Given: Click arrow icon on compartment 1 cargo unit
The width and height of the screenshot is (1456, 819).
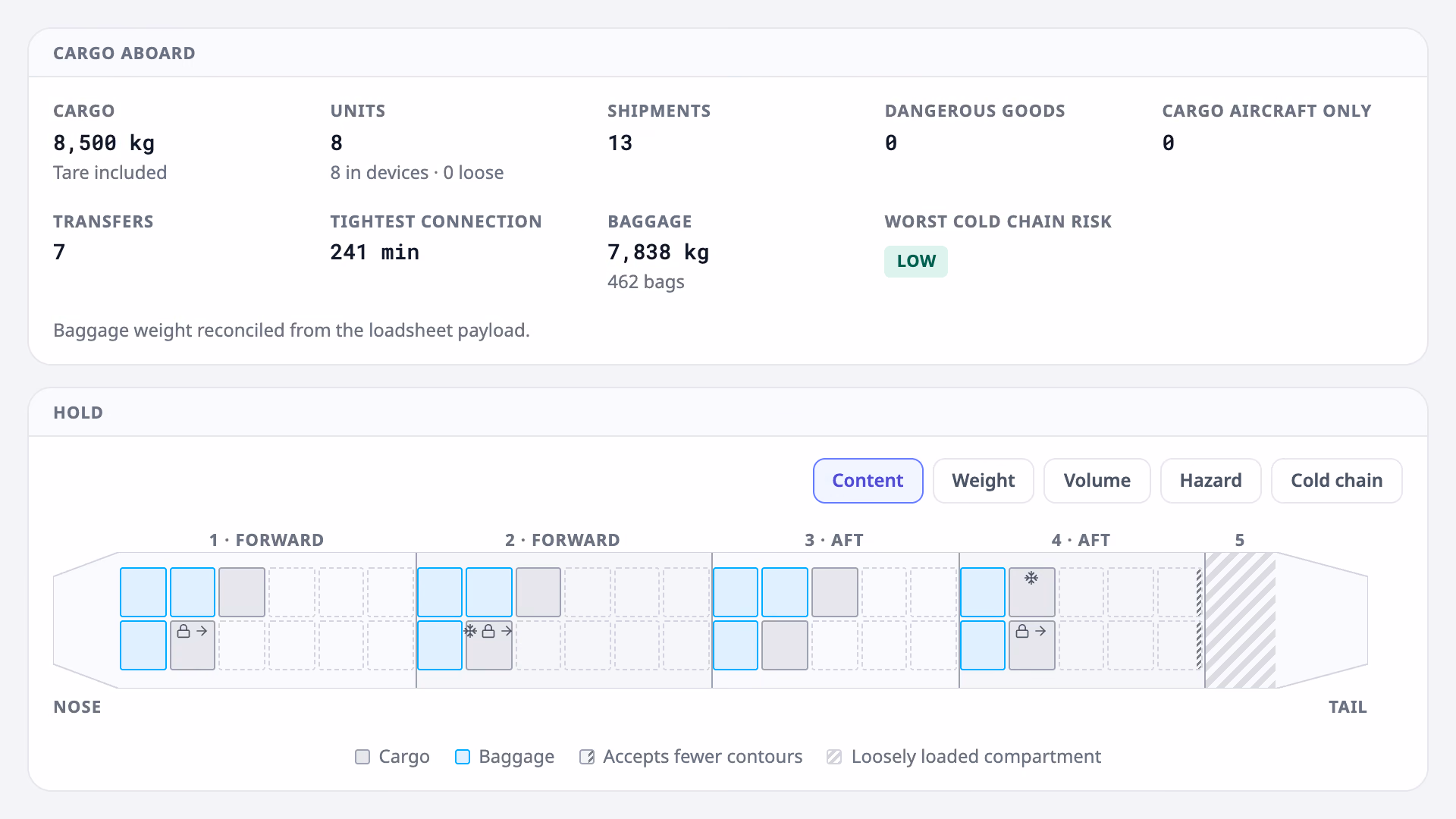Looking at the screenshot, I should [x=202, y=631].
